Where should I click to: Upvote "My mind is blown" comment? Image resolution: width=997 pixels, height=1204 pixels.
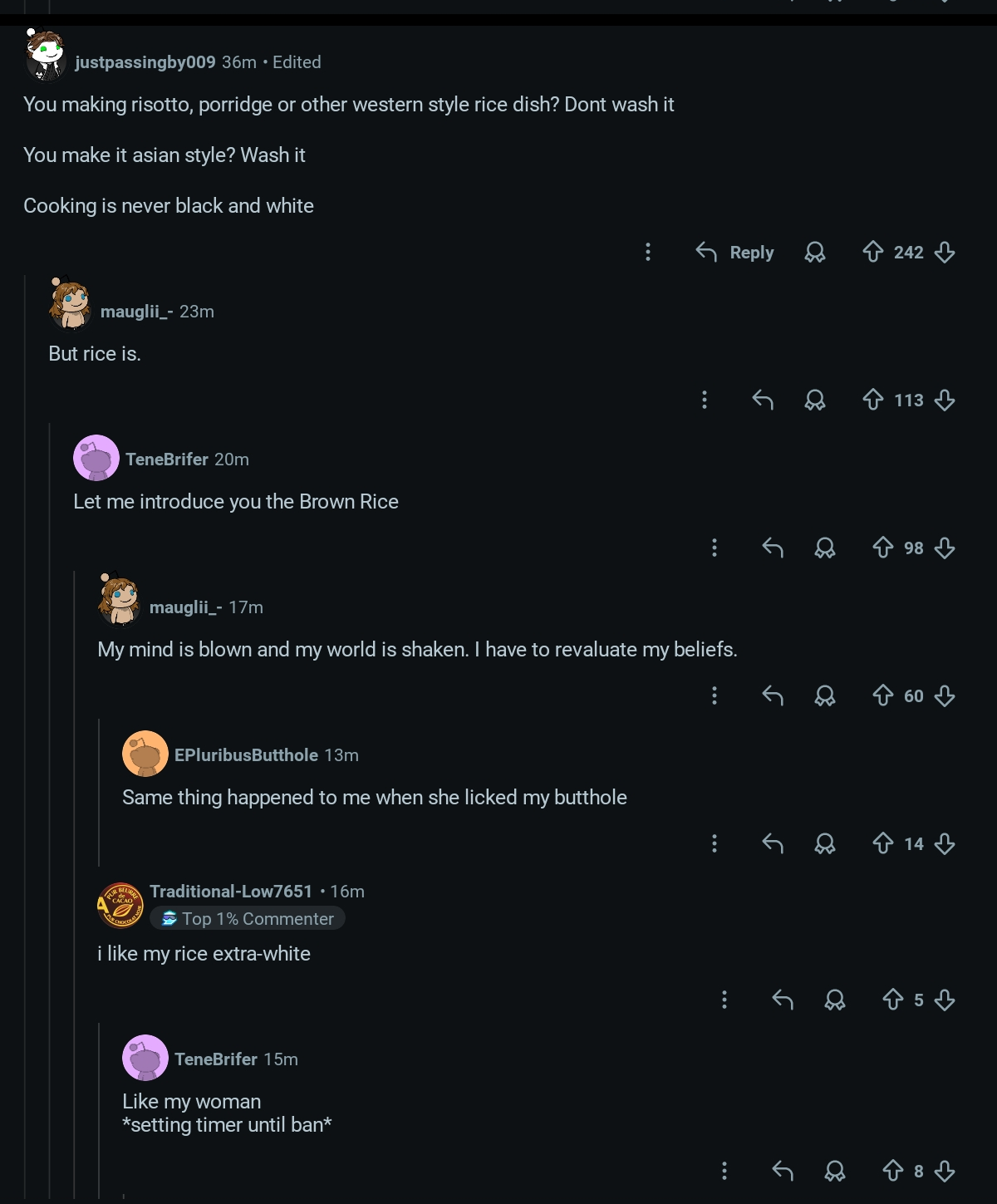point(882,695)
